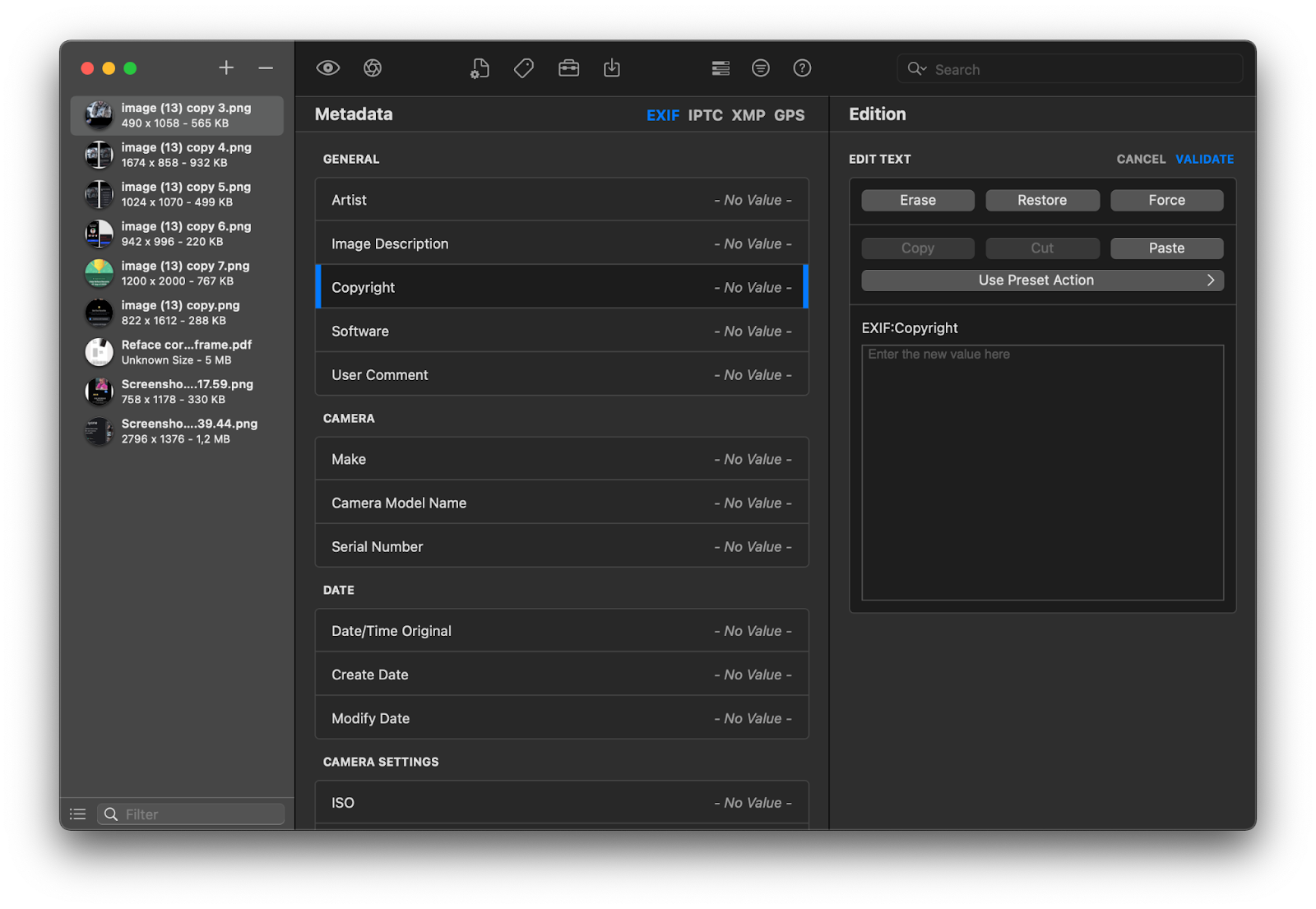This screenshot has height=909, width=1316.
Task: Select the Reface cor...frame.pdf file
Action: [177, 352]
